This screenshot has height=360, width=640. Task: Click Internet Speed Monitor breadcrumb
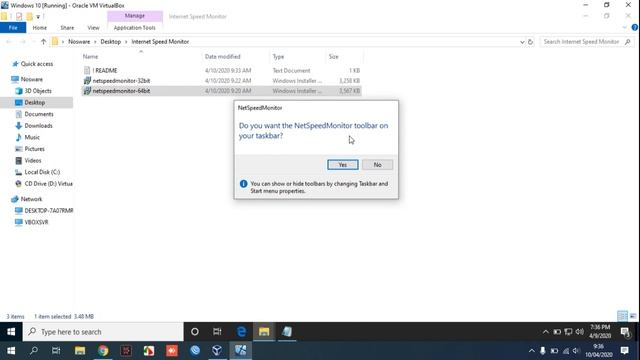pos(160,42)
